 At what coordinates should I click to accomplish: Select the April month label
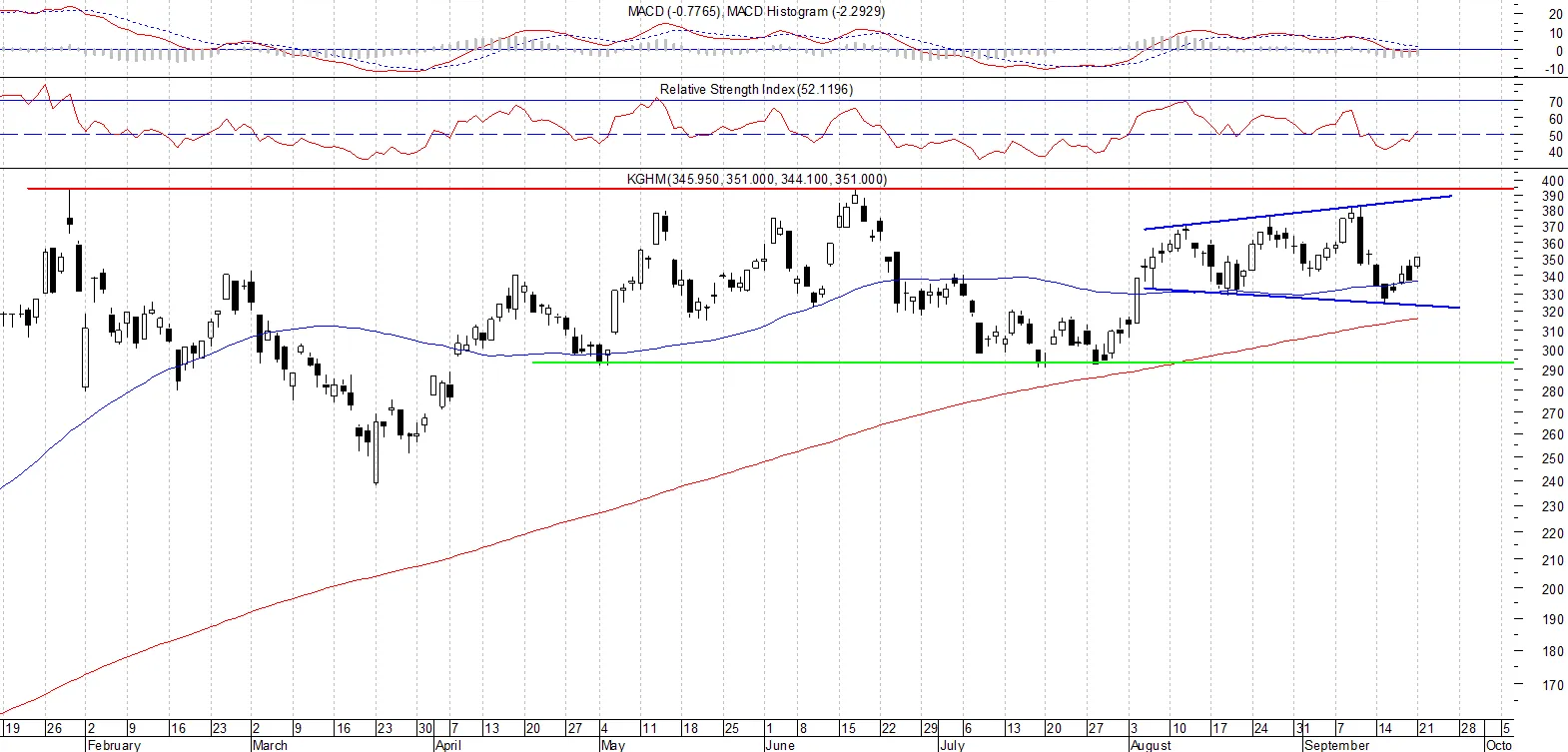coord(448,745)
